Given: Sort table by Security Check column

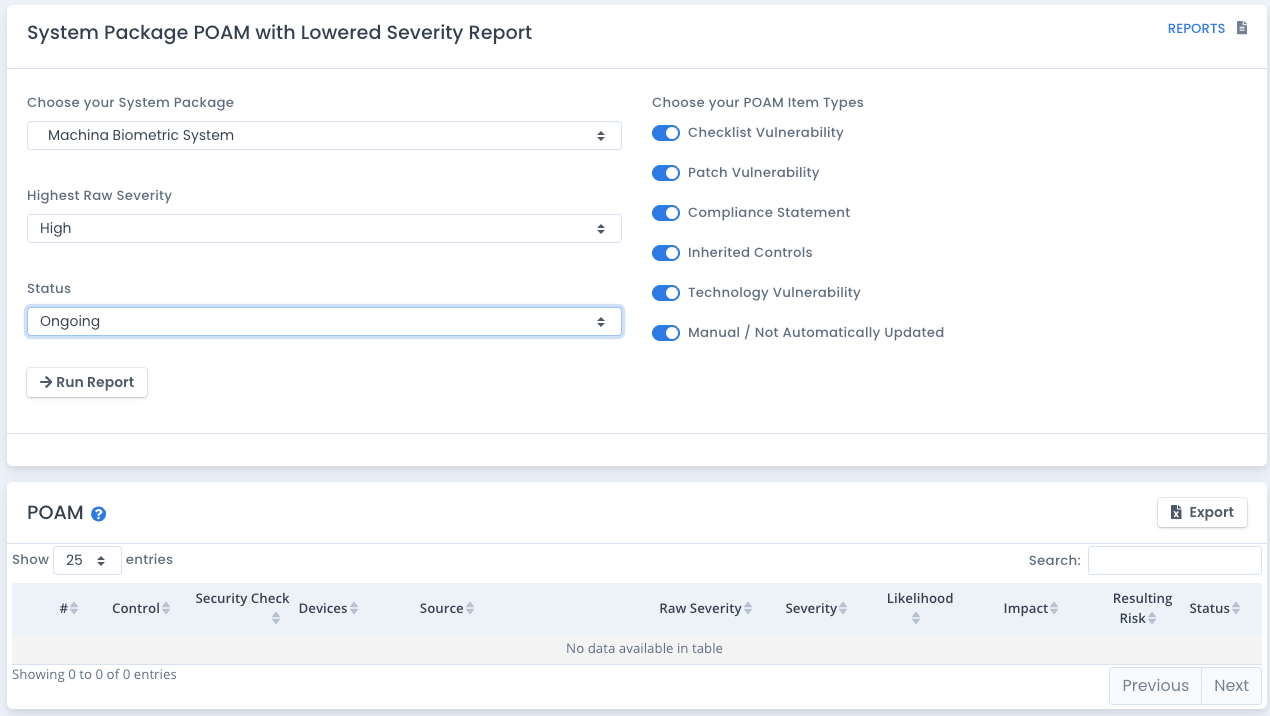Looking at the screenshot, I should (242, 608).
